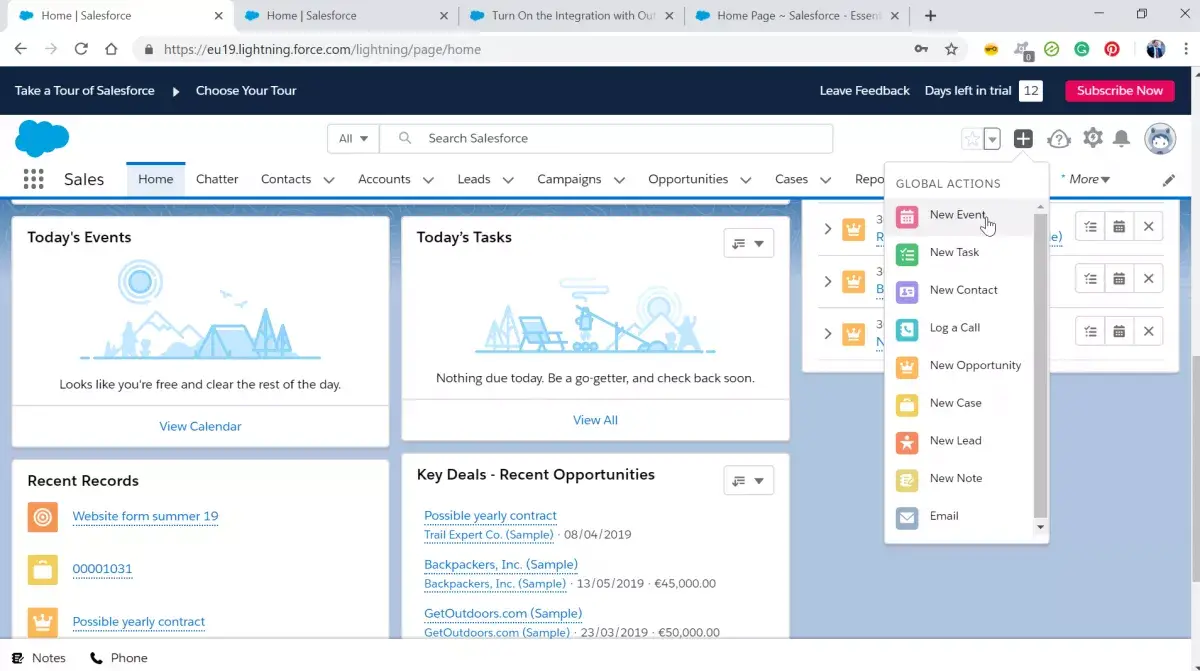
Task: Expand the Opportunities tab chevron menu
Action: click(x=746, y=180)
